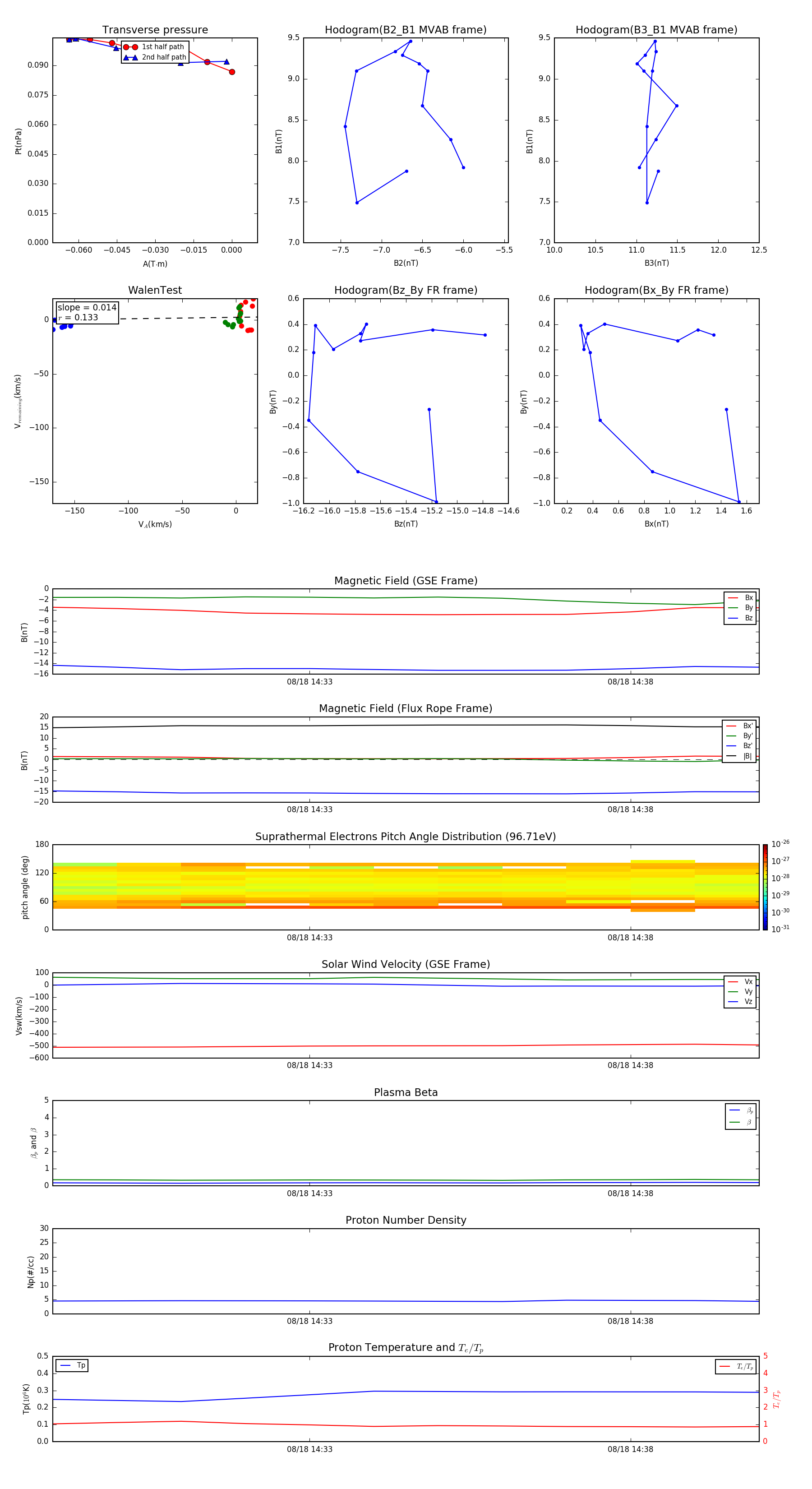This screenshot has width=812, height=1489.
Task: Select the Vz entry in velocity legend
Action: pyautogui.click(x=740, y=1002)
